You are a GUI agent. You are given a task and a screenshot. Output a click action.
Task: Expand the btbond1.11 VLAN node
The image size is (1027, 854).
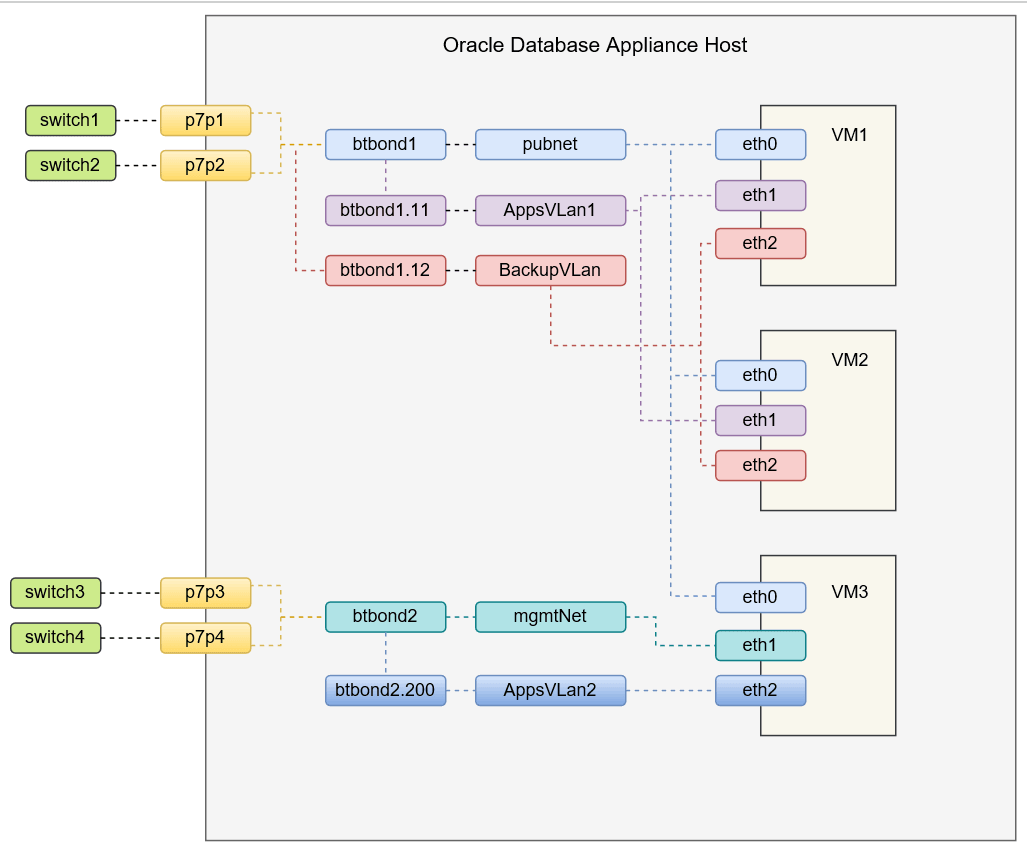tap(385, 210)
